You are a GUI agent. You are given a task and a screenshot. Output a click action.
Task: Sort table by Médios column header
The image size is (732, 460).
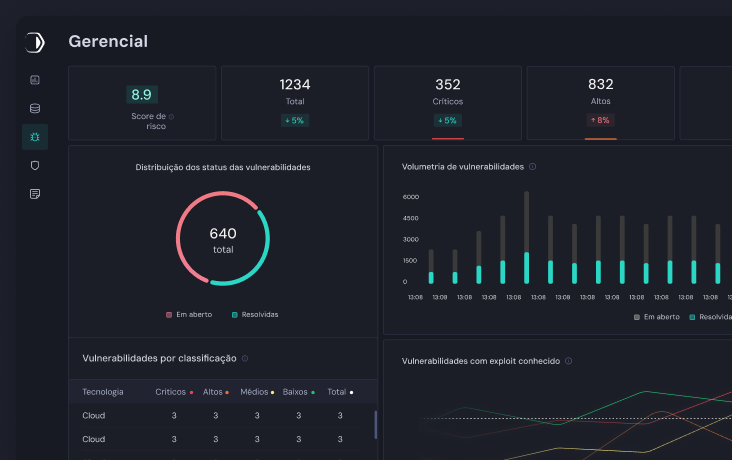point(257,392)
